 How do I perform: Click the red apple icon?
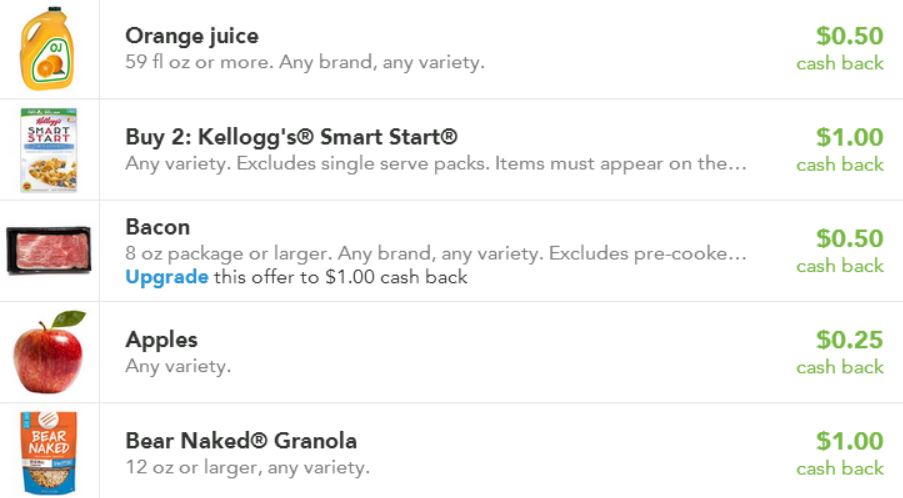(48, 352)
